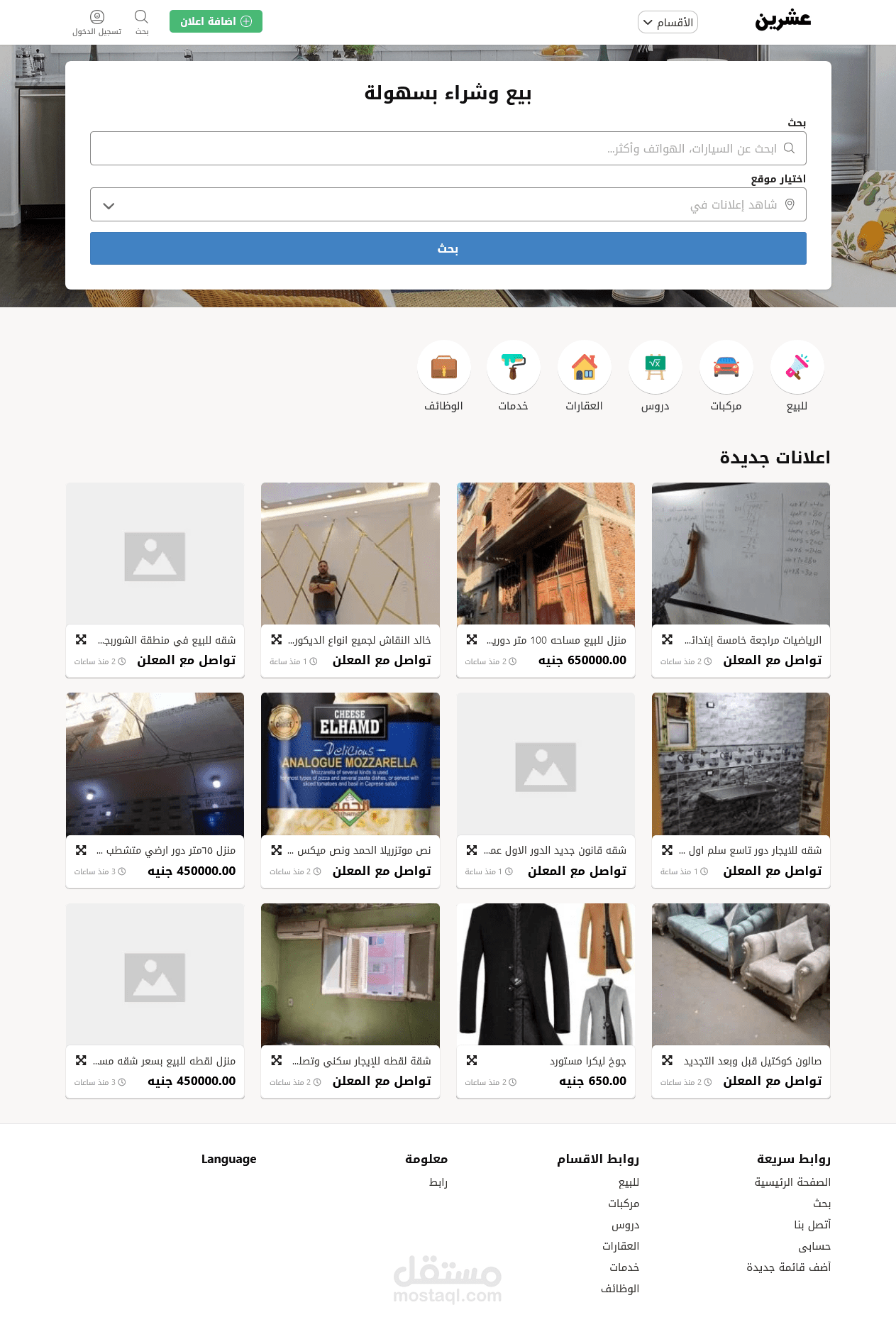Click the اعلانات جديدة section heading

pos(775,458)
